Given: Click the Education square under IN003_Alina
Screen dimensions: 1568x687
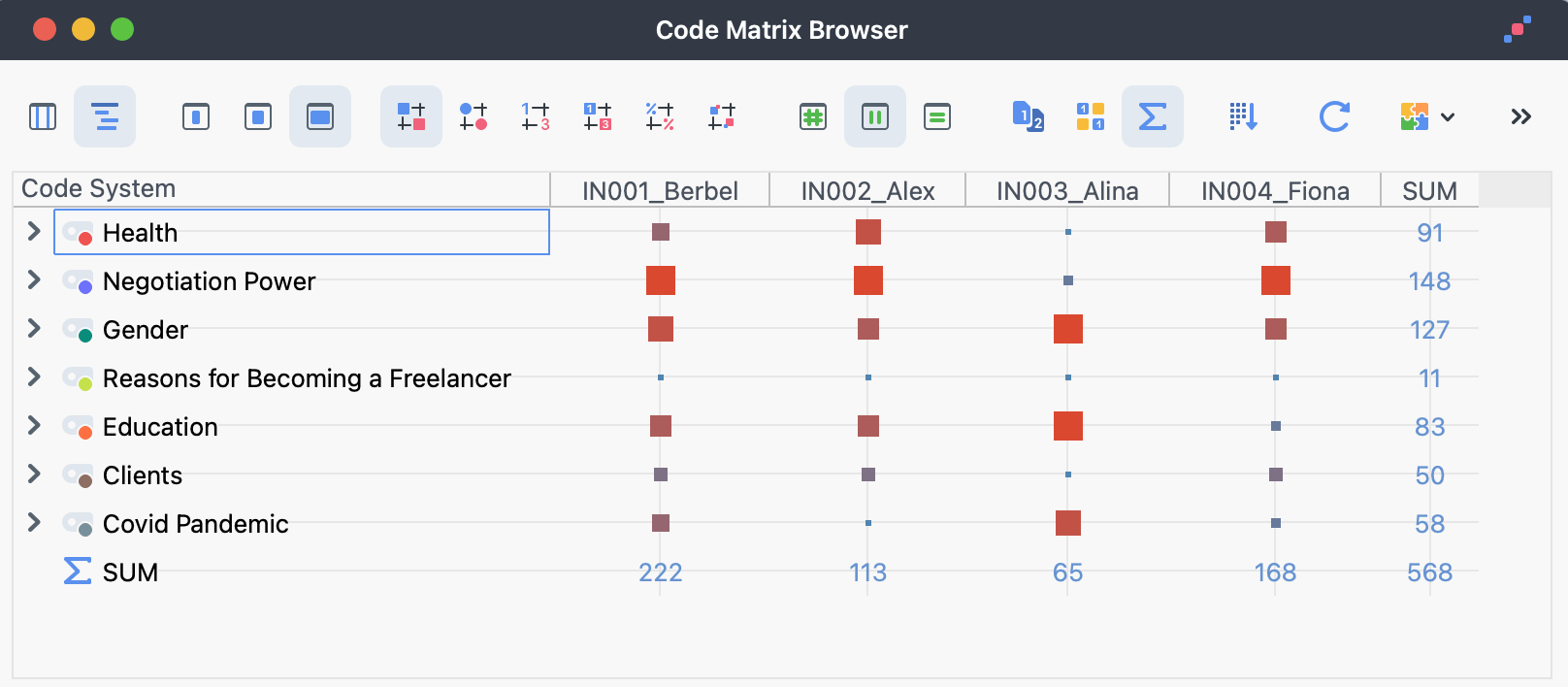Looking at the screenshot, I should (x=1067, y=426).
